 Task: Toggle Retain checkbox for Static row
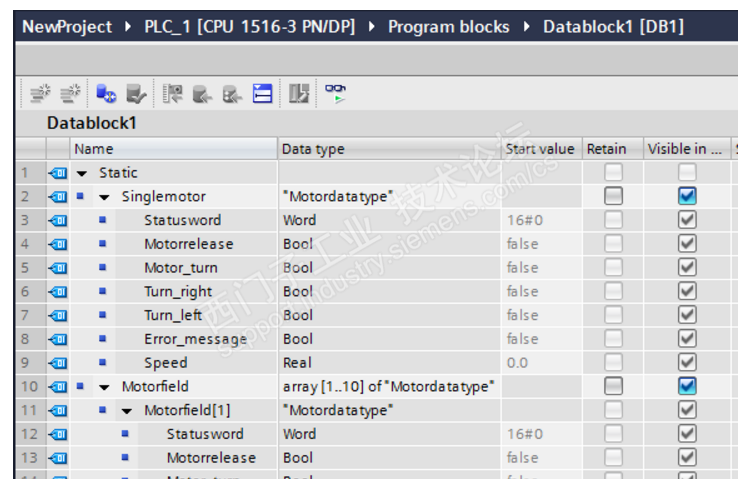[613, 172]
